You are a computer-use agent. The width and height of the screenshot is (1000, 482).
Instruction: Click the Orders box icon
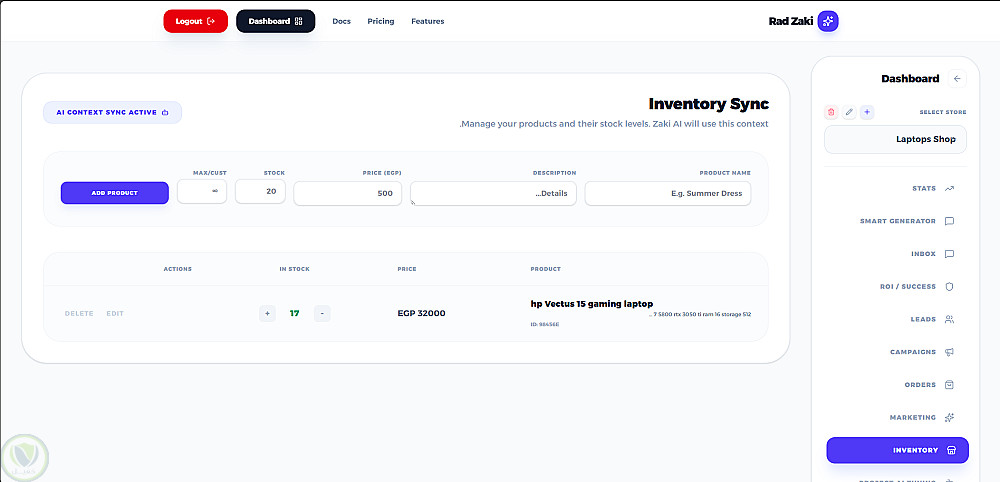(x=949, y=385)
